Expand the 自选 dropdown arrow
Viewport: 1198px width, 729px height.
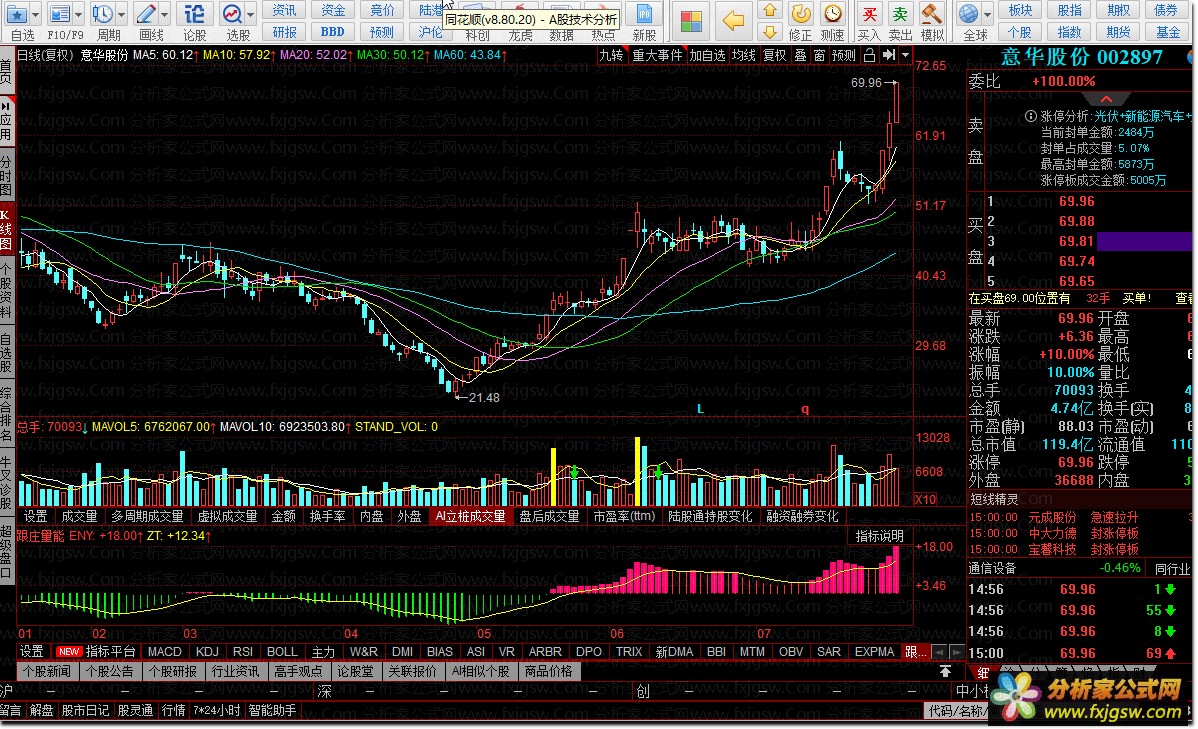coord(35,15)
